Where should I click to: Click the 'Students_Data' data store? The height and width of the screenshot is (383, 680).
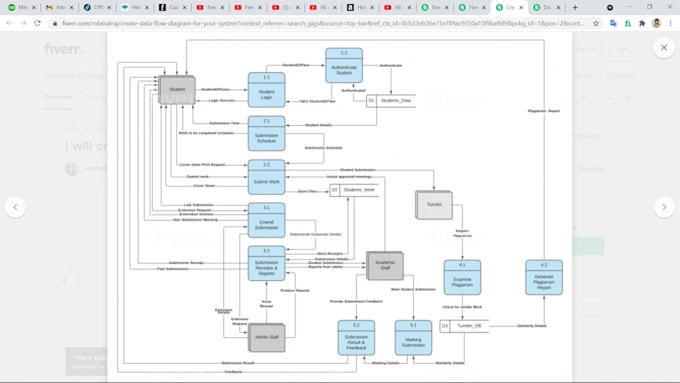391,101
